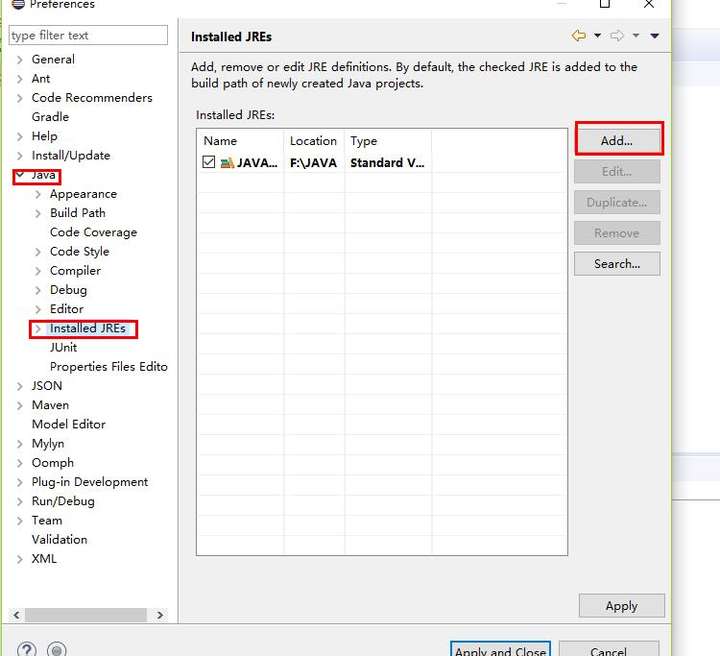This screenshot has height=656, width=720.
Task: Click the Type column header
Action: tap(388, 141)
